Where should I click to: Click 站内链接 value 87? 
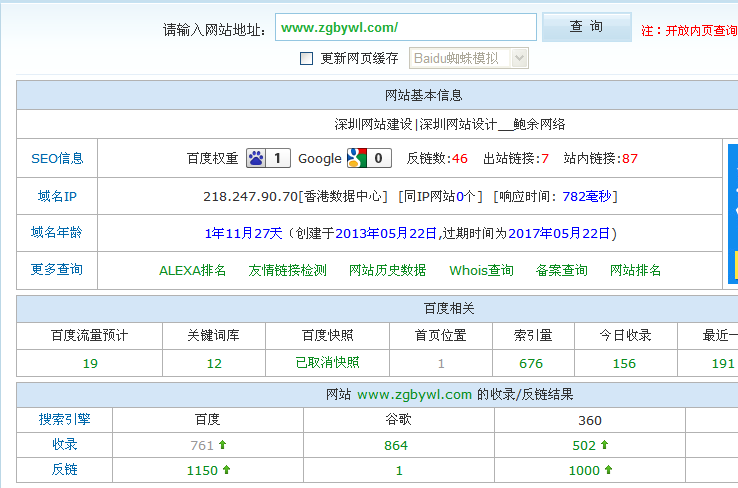[x=630, y=159]
